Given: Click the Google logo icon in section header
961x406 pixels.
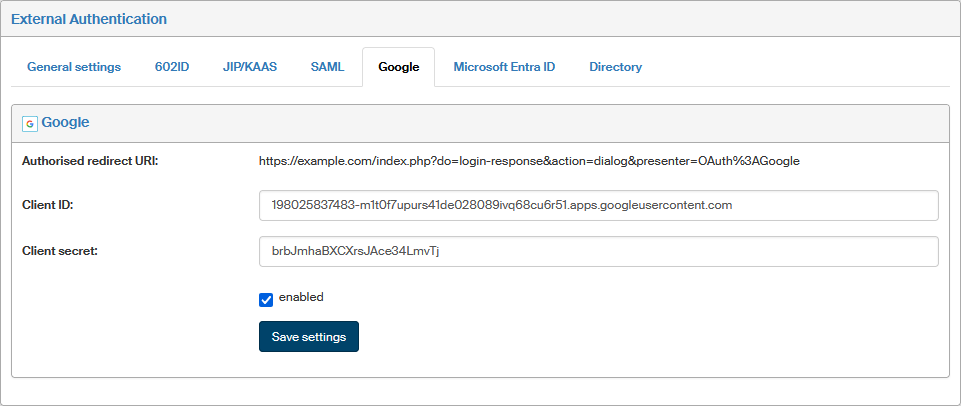Looking at the screenshot, I should 29,123.
